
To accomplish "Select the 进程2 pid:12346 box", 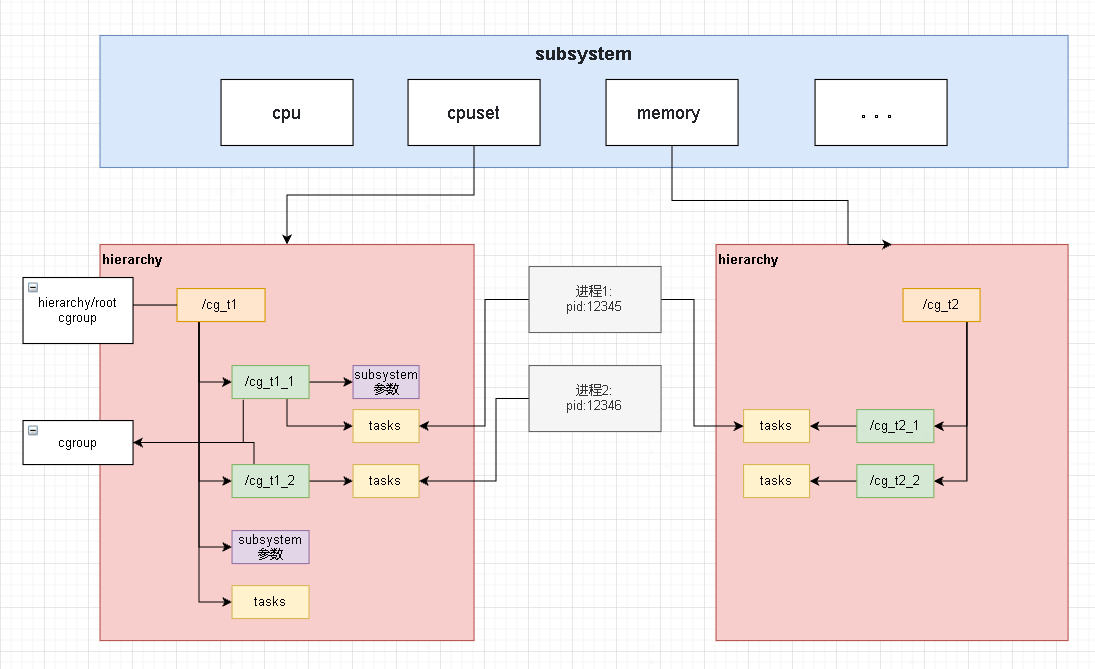I will tap(595, 398).
